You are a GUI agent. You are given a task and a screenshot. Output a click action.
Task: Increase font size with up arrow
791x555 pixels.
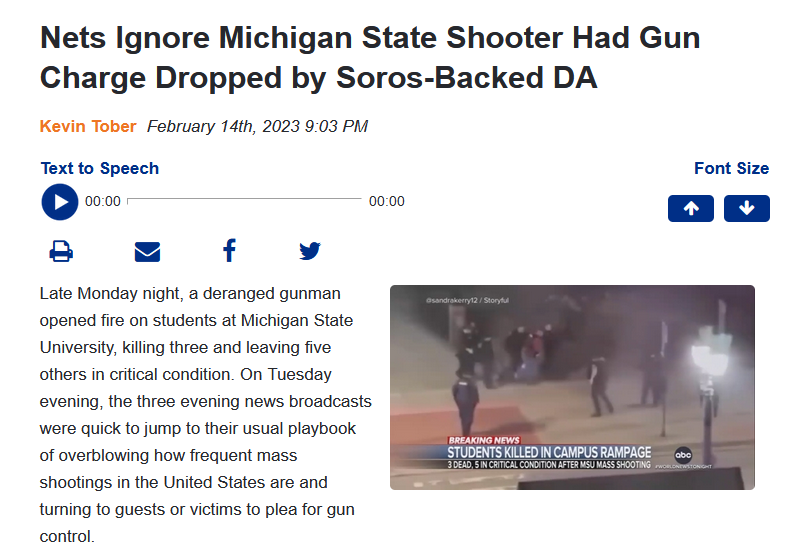(691, 208)
